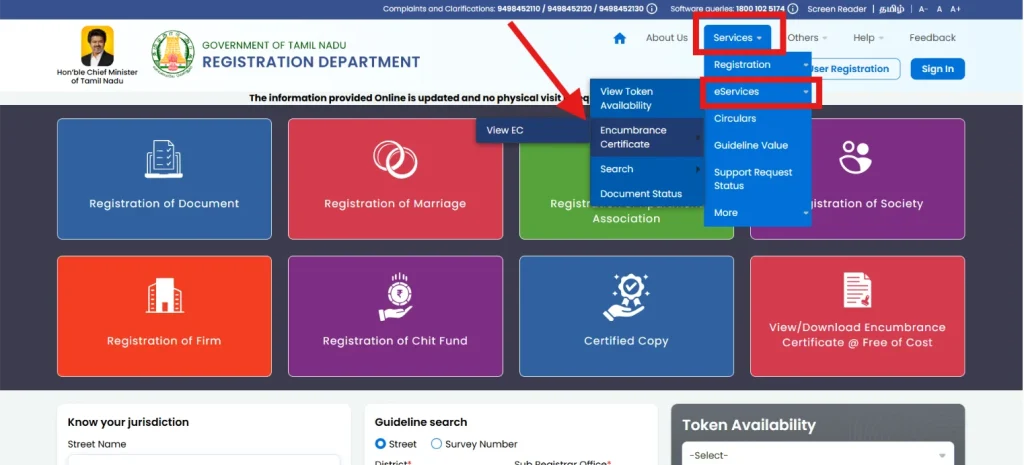
Task: Increase font size with A+
Action: coord(955,9)
